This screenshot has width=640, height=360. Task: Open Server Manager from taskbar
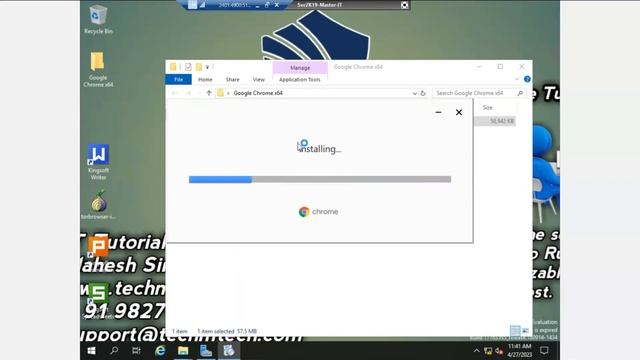[206, 350]
